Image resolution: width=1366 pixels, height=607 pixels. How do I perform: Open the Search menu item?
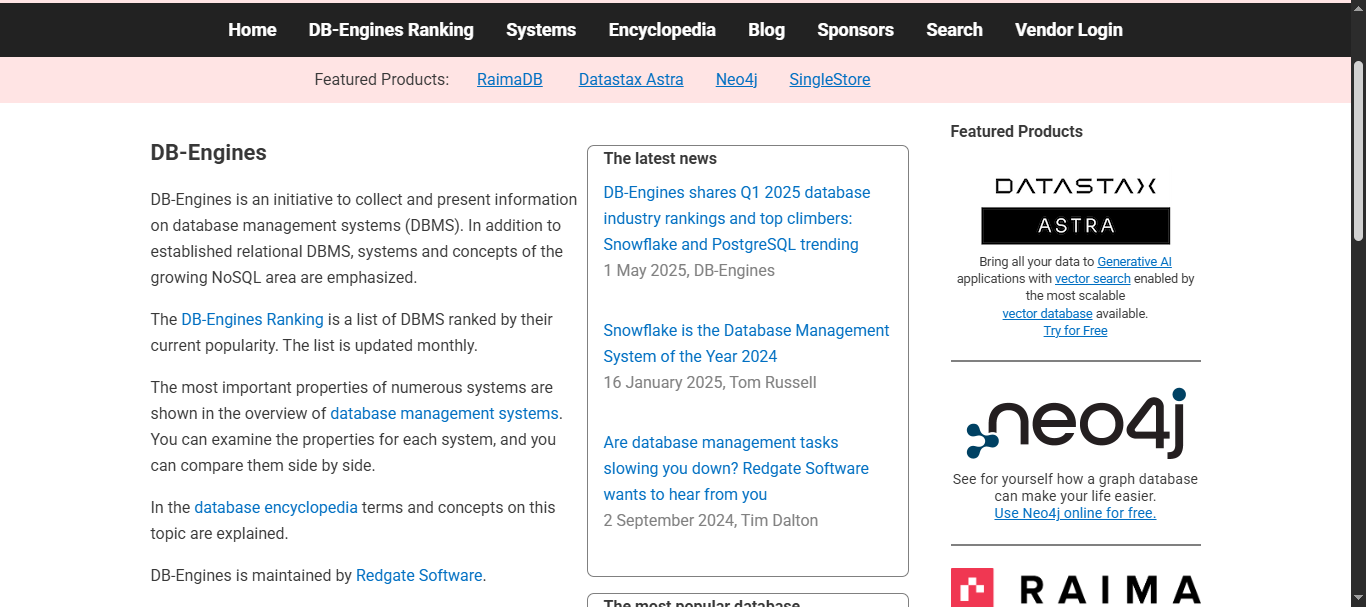click(x=954, y=30)
